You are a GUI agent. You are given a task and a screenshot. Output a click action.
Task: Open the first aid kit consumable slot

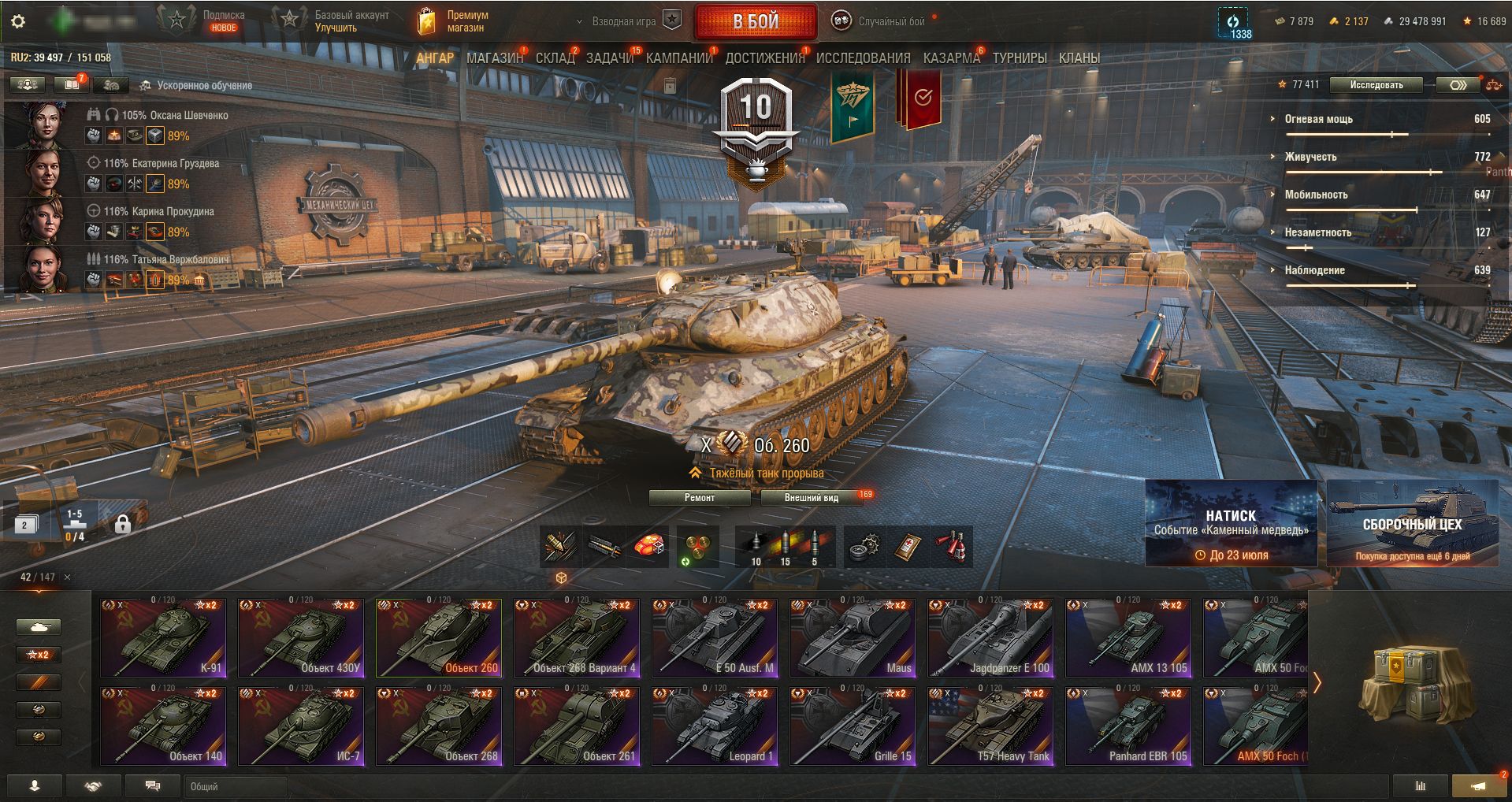(x=908, y=547)
